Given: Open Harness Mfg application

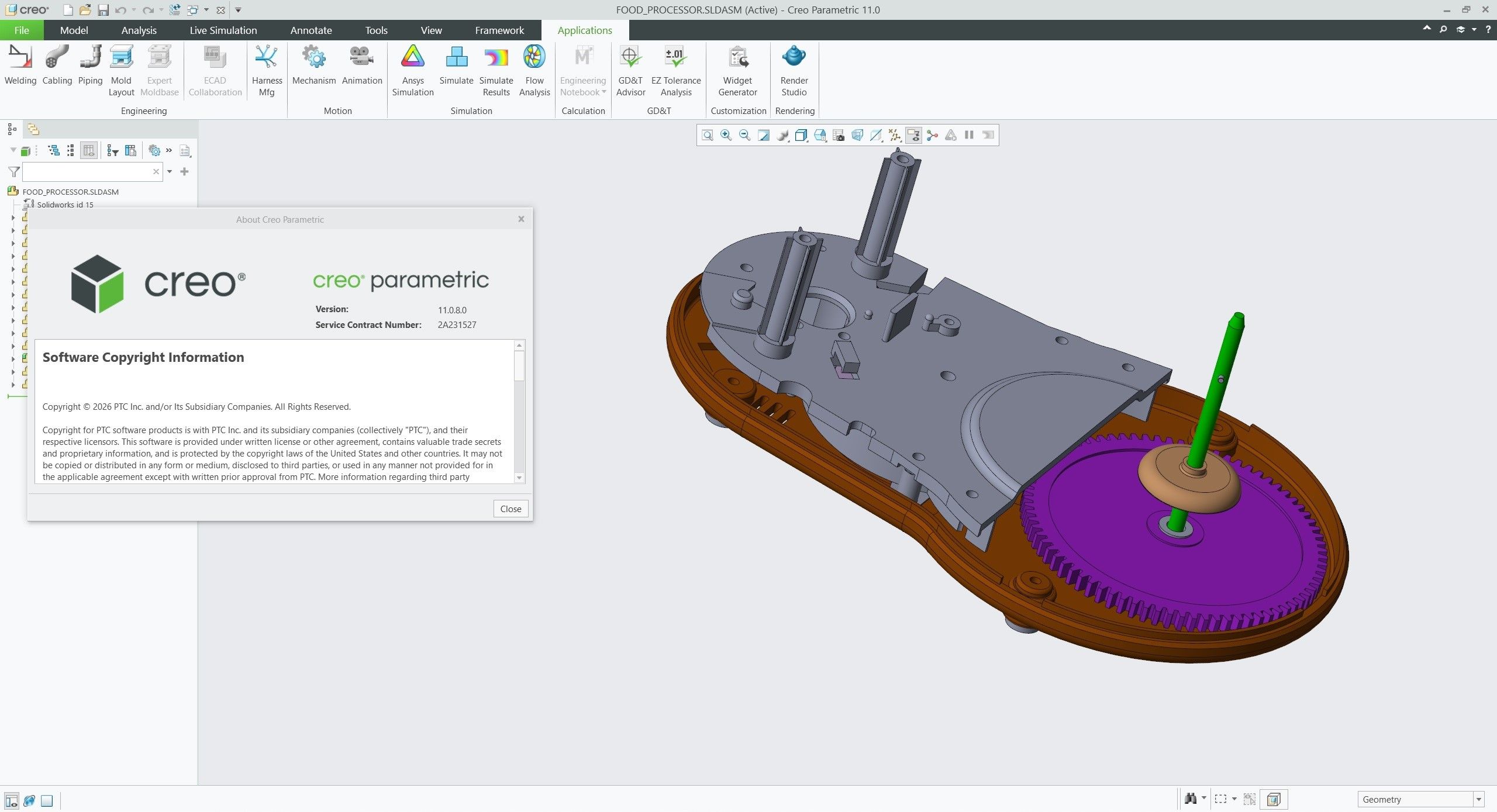Looking at the screenshot, I should (x=267, y=71).
